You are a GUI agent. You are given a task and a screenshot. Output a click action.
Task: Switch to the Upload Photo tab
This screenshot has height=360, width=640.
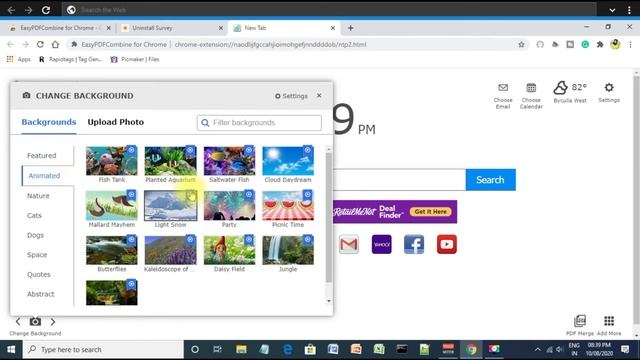(x=116, y=122)
